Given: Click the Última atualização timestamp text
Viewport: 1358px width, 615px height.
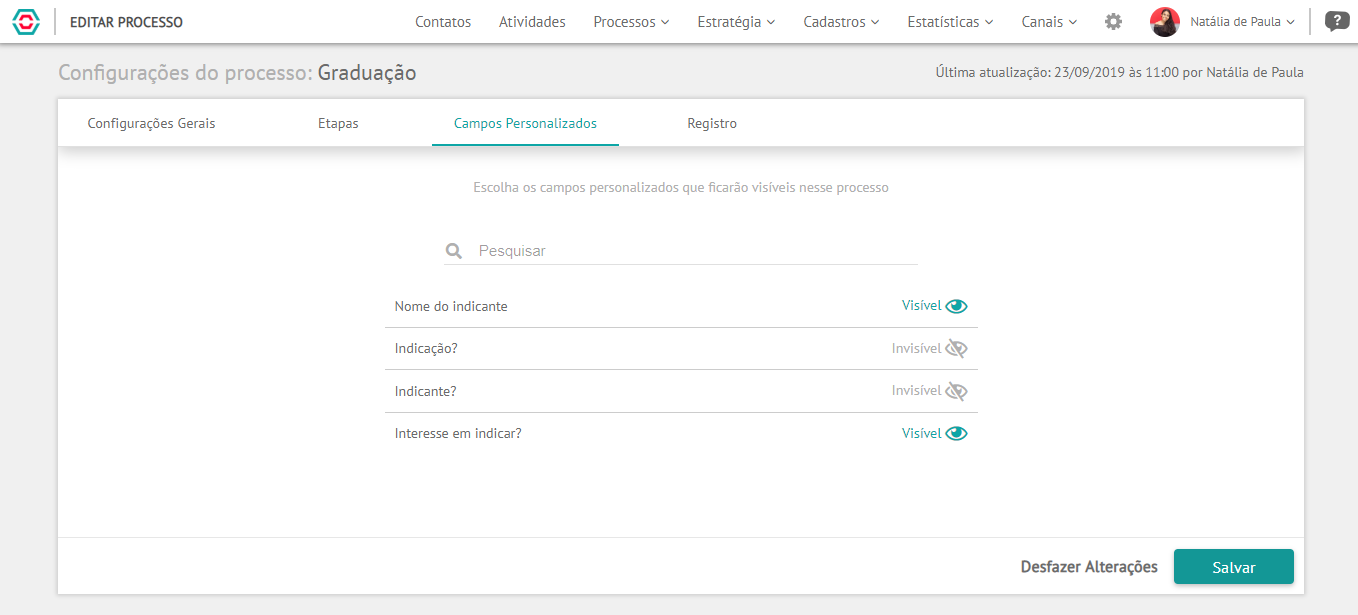Looking at the screenshot, I should tap(1119, 73).
